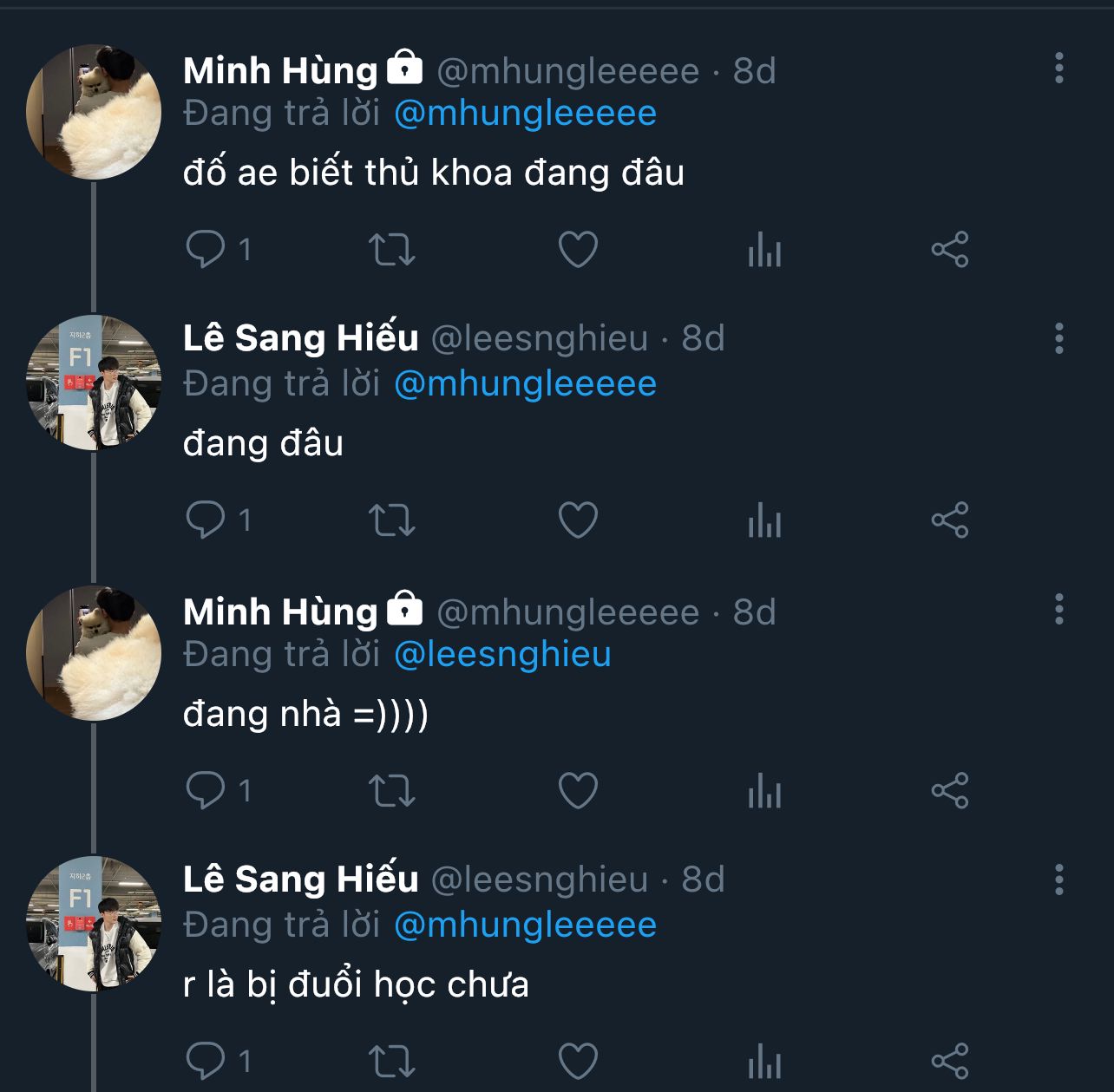Reply to "đố ae biết thủ khoa" tweet
The width and height of the screenshot is (1114, 1092).
[x=206, y=250]
